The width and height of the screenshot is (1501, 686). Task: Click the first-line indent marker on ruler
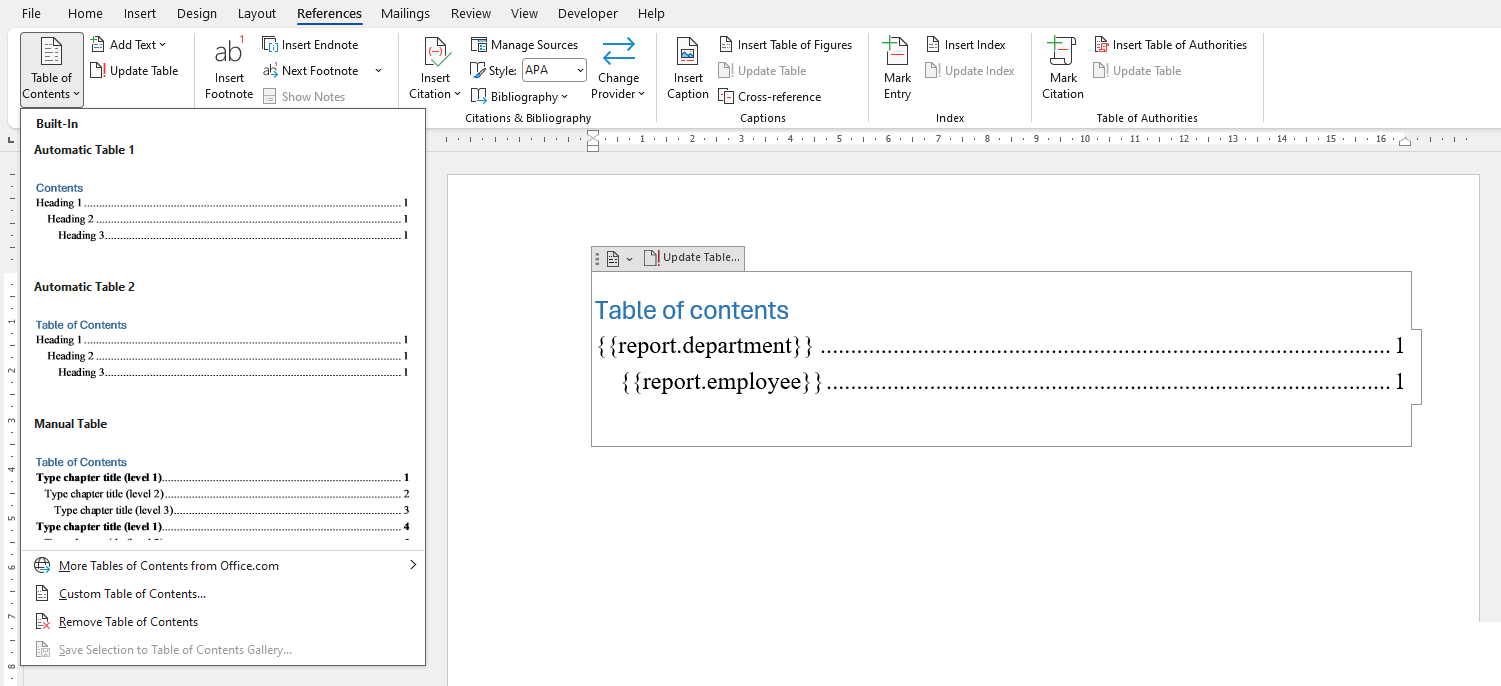[x=593, y=135]
